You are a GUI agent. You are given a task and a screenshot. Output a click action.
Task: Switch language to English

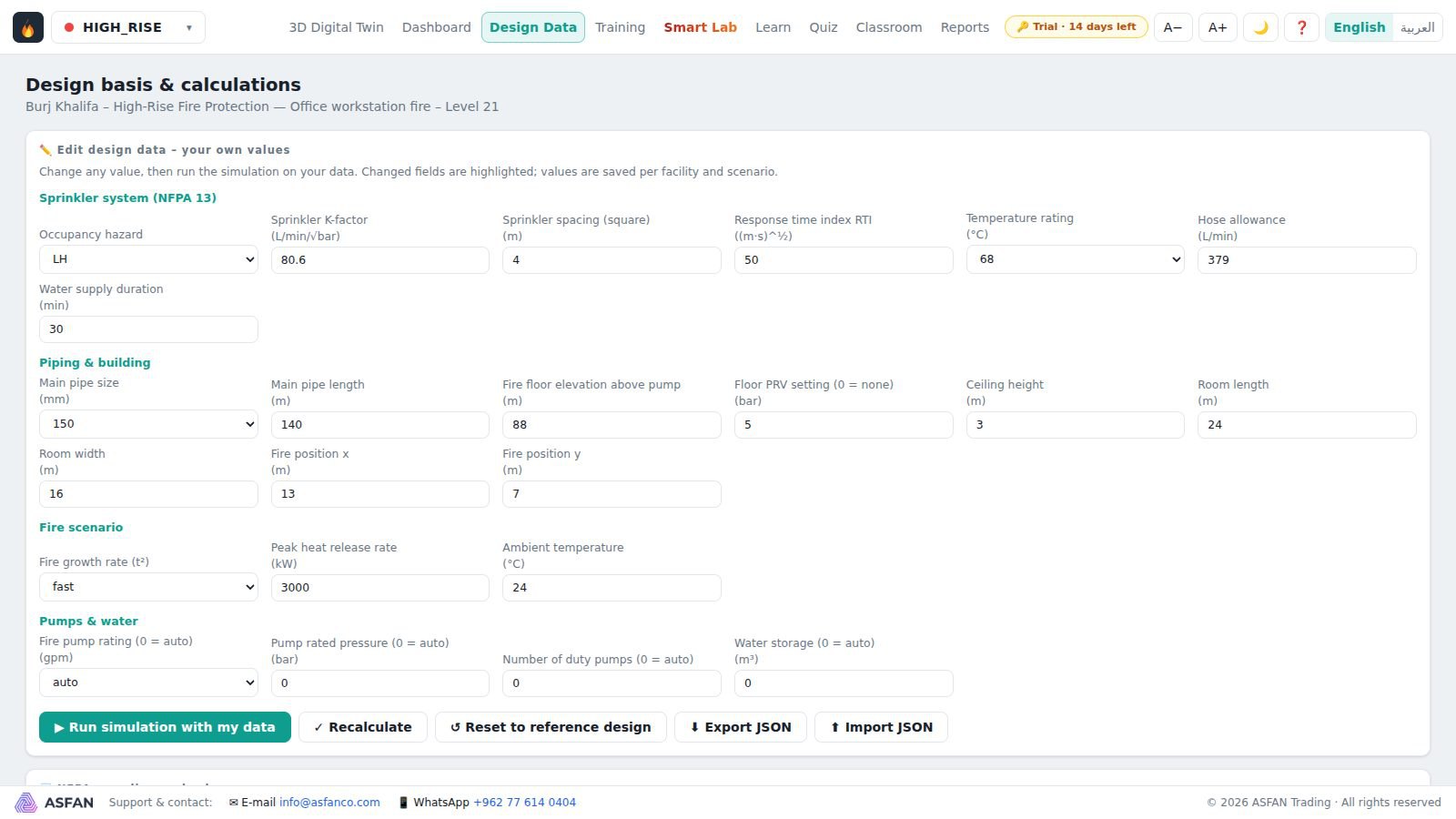pyautogui.click(x=1360, y=27)
